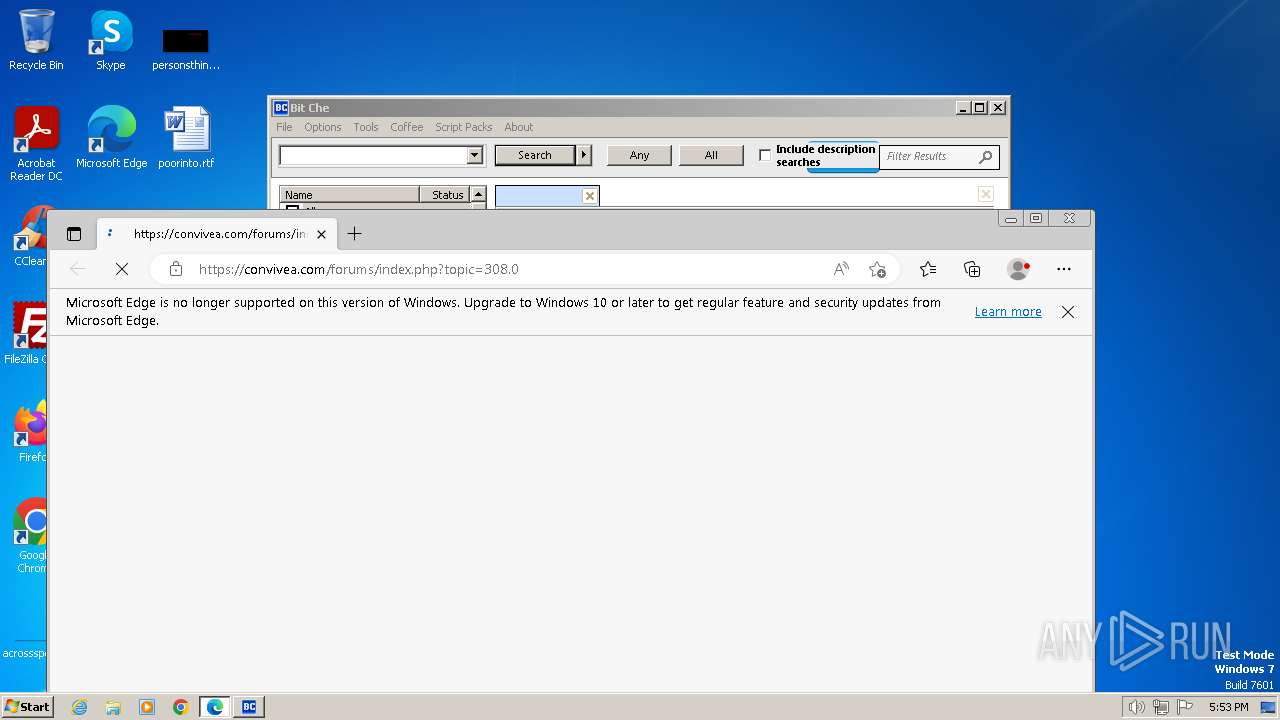
Task: Open the Options menu in Bit Che
Action: [323, 127]
